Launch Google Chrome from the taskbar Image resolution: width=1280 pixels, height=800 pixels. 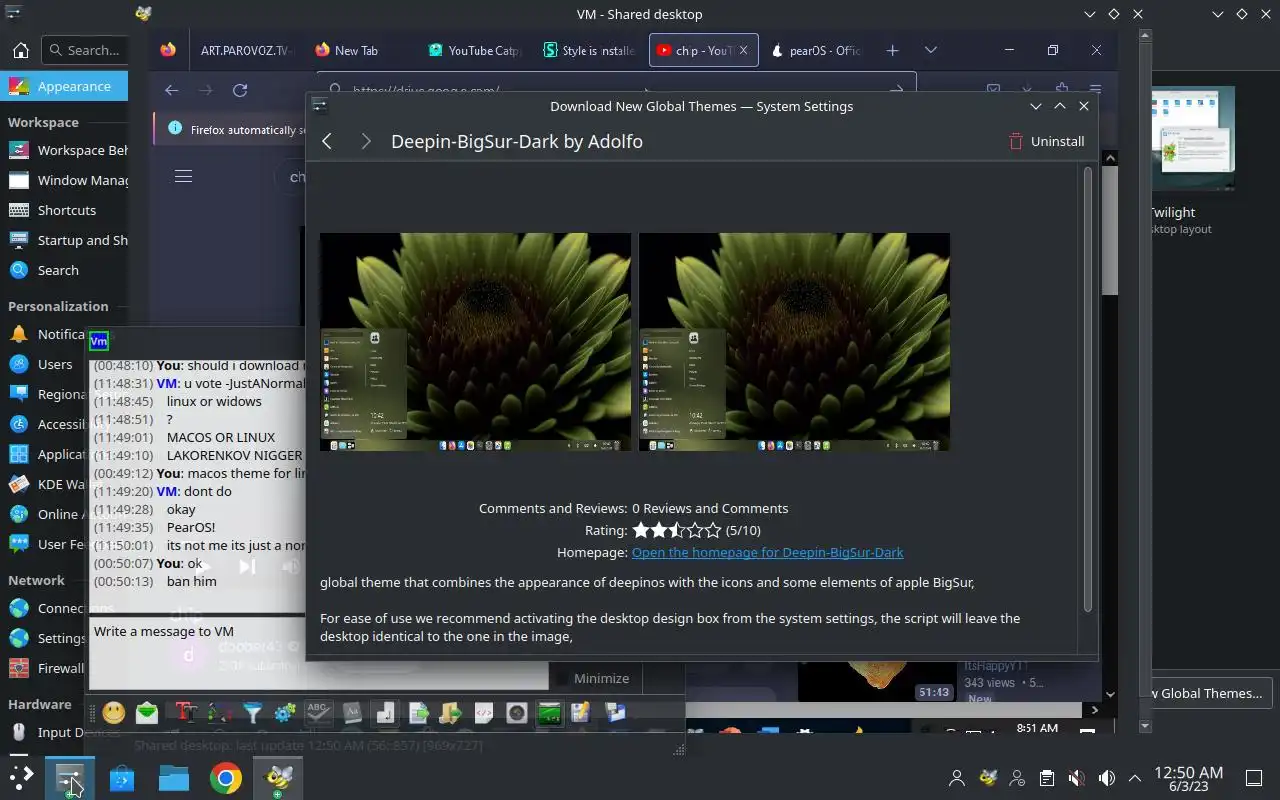[225, 777]
